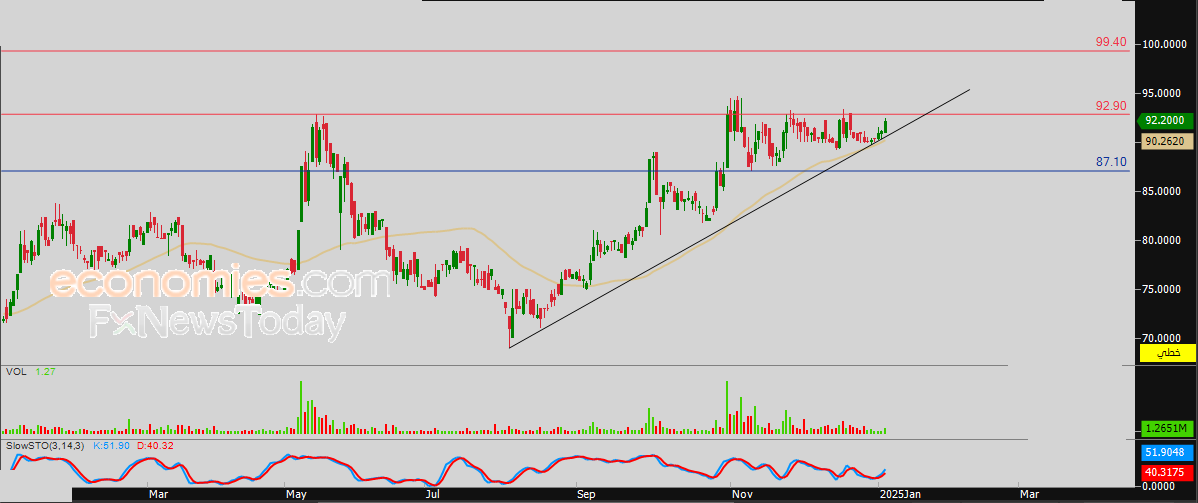Viewport: 1198px width, 503px height.
Task: Click the K:51.90 stochastic value
Action: point(110,445)
